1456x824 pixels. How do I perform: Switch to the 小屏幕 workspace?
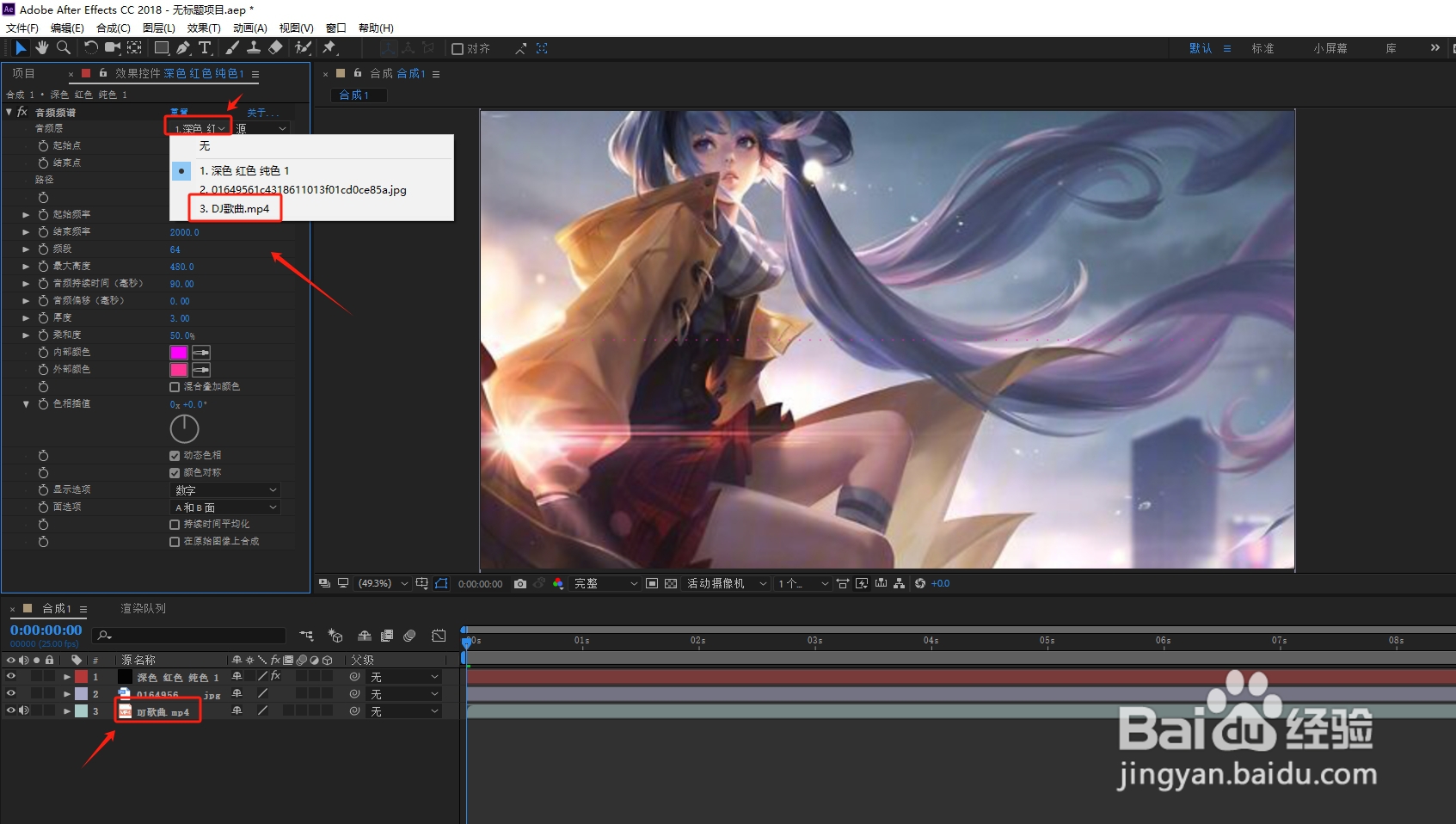click(x=1330, y=49)
